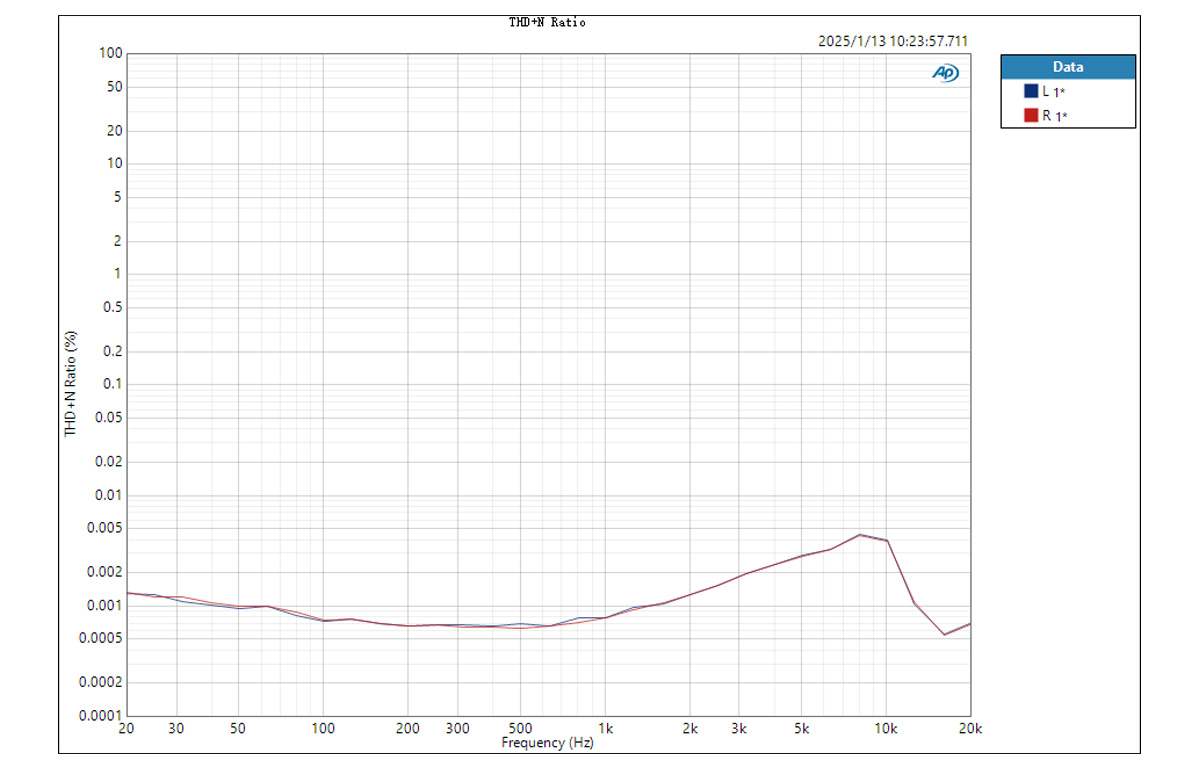The width and height of the screenshot is (1200, 770).
Task: Click the measurement timestamp text
Action: (x=894, y=41)
